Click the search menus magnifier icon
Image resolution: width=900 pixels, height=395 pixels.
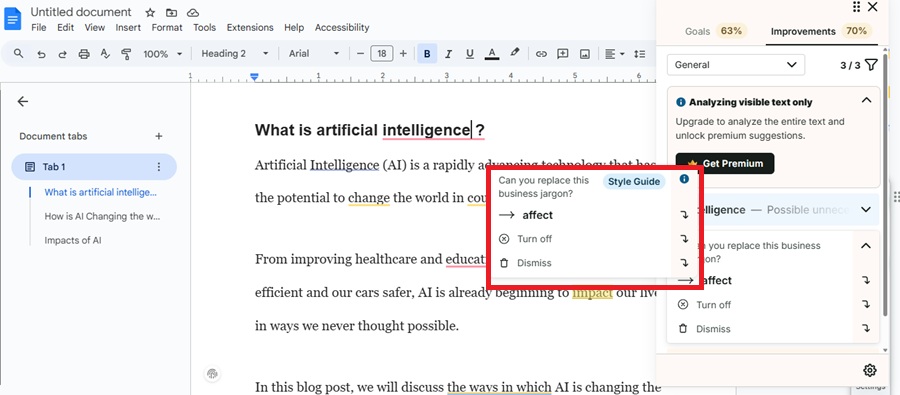[19, 53]
